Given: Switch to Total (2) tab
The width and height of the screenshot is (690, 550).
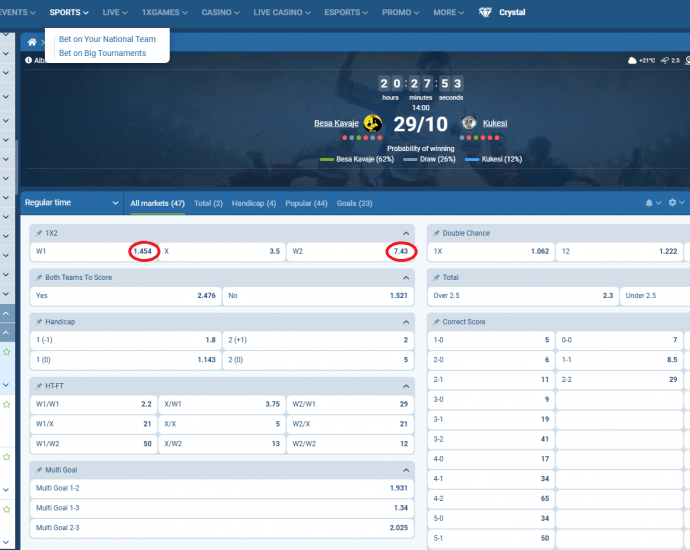Looking at the screenshot, I should pyautogui.click(x=209, y=203).
